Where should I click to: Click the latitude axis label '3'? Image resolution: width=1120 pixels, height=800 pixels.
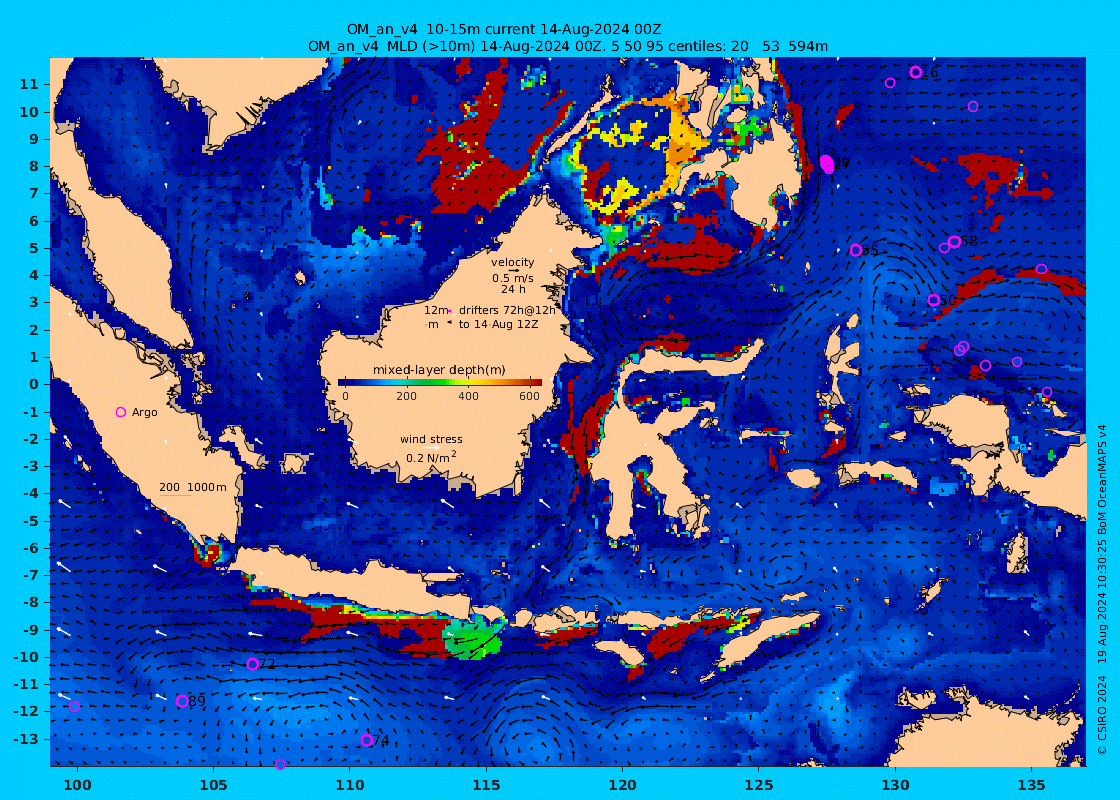(x=33, y=302)
